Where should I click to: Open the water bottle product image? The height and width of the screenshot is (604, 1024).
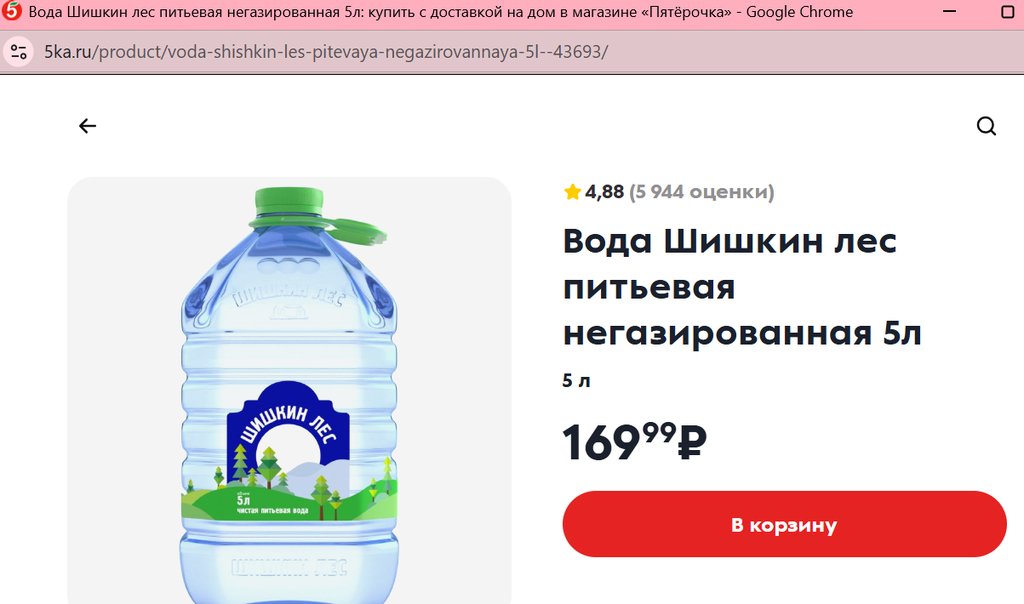[289, 390]
